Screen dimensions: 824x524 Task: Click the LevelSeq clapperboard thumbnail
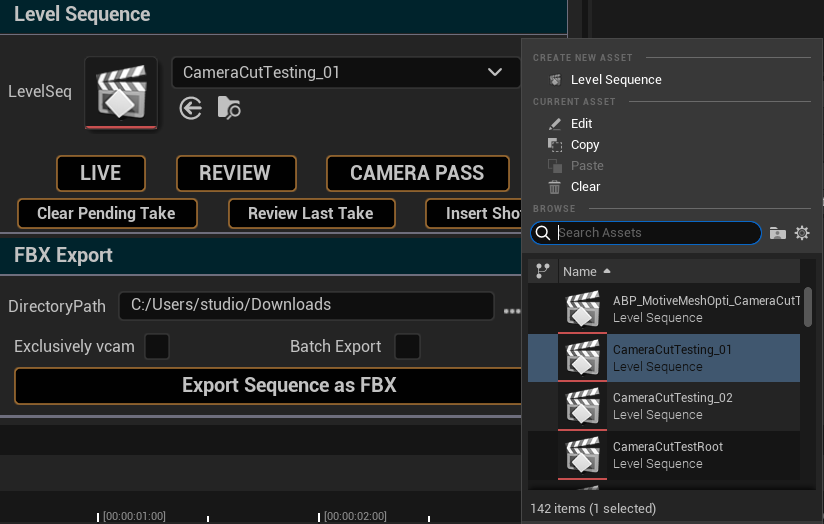click(x=121, y=92)
